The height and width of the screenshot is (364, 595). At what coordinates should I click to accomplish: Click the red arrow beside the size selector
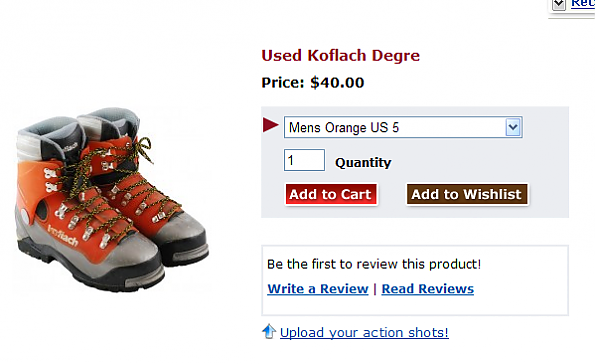click(271, 125)
